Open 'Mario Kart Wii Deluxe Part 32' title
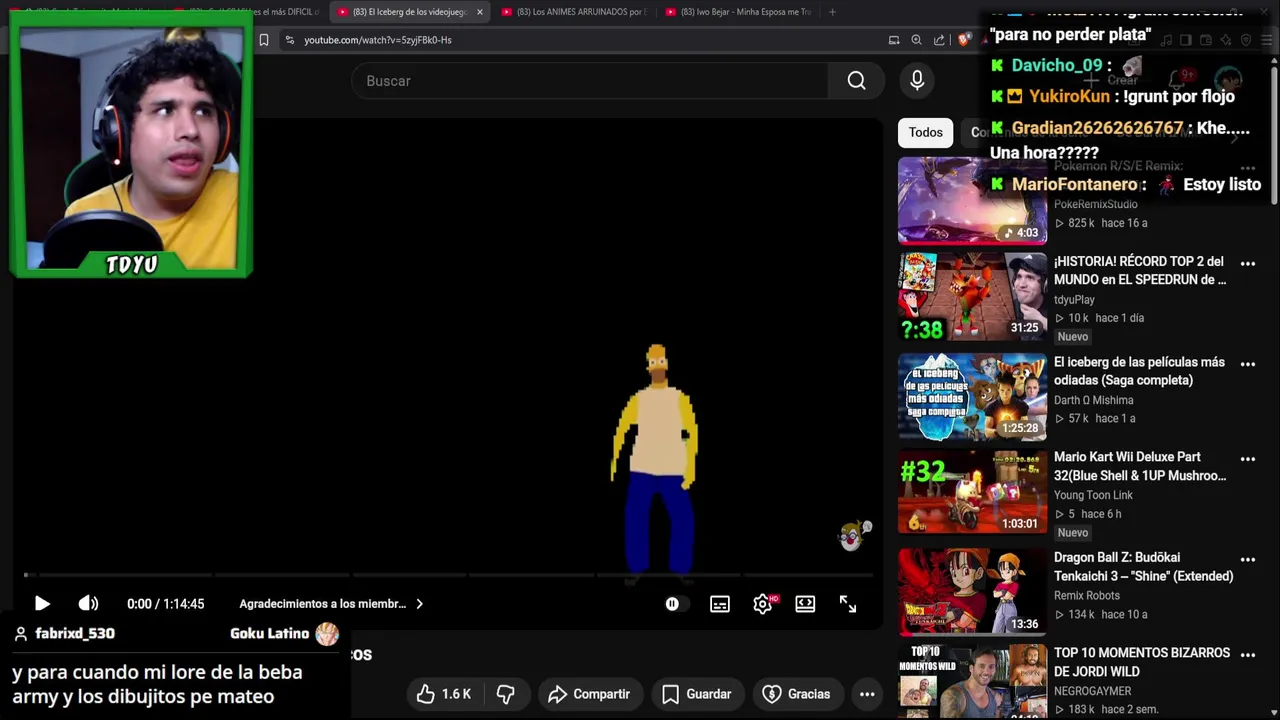This screenshot has height=720, width=1280. tap(1140, 466)
